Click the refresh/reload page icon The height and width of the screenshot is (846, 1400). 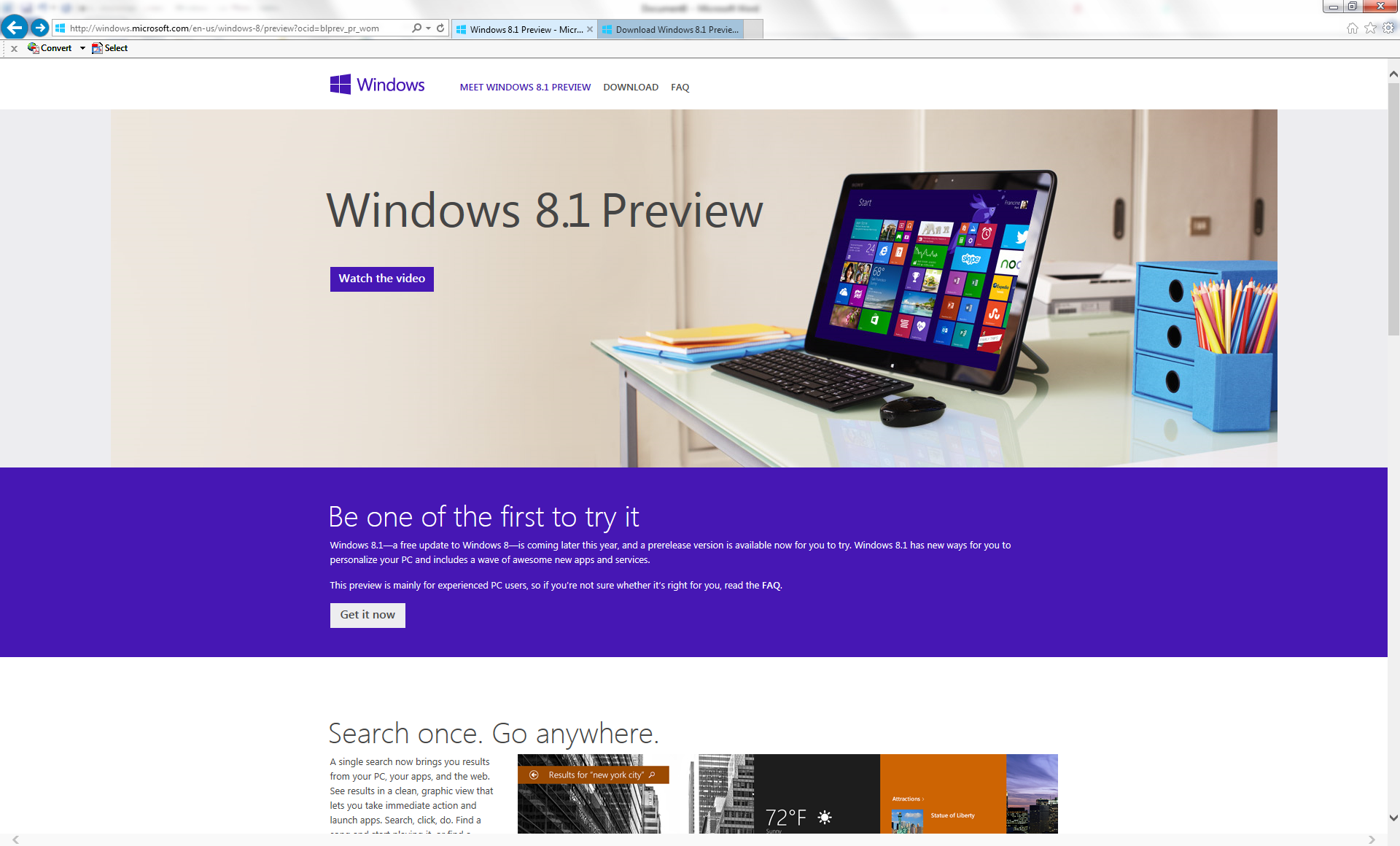[x=440, y=28]
